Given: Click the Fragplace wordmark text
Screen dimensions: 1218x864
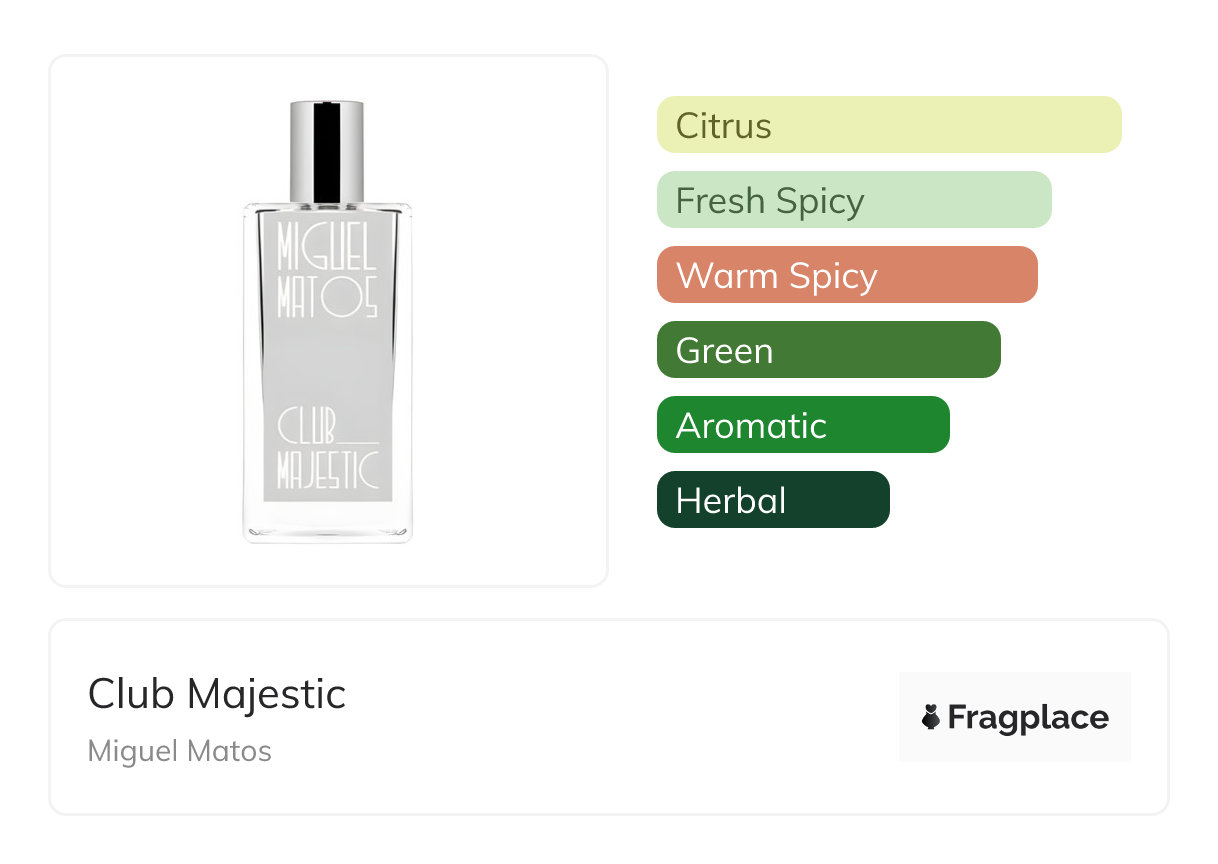Looking at the screenshot, I should (1027, 717).
